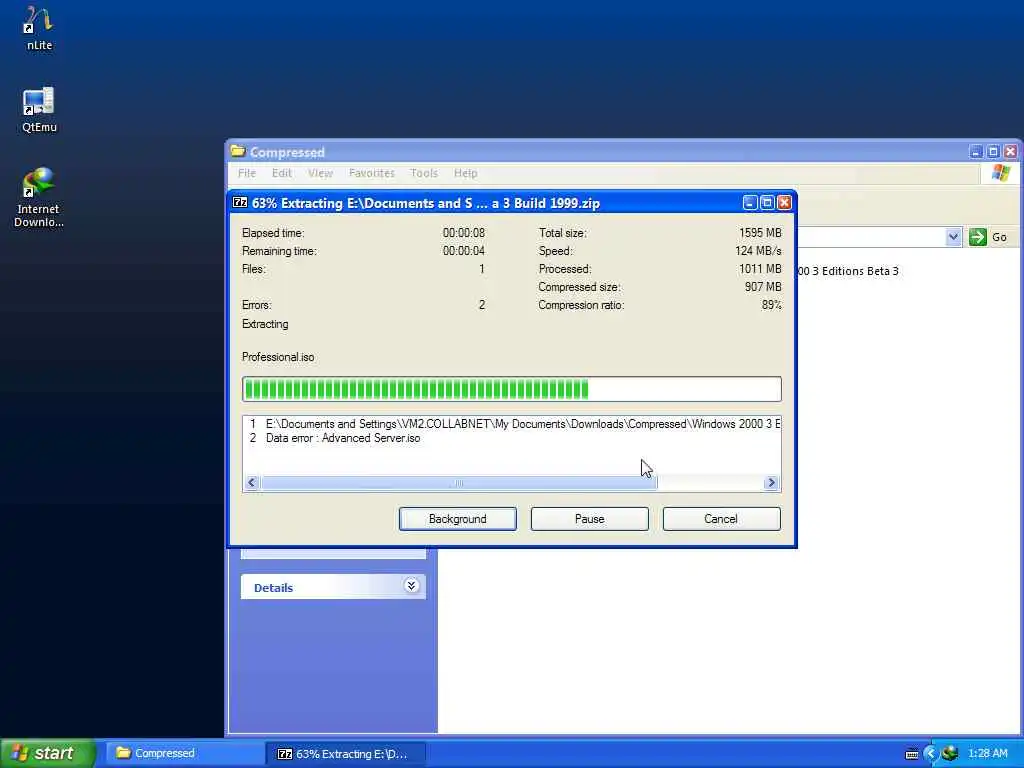Image resolution: width=1024 pixels, height=768 pixels.
Task: Open the Help menu in Compressed window
Action: tap(466, 173)
